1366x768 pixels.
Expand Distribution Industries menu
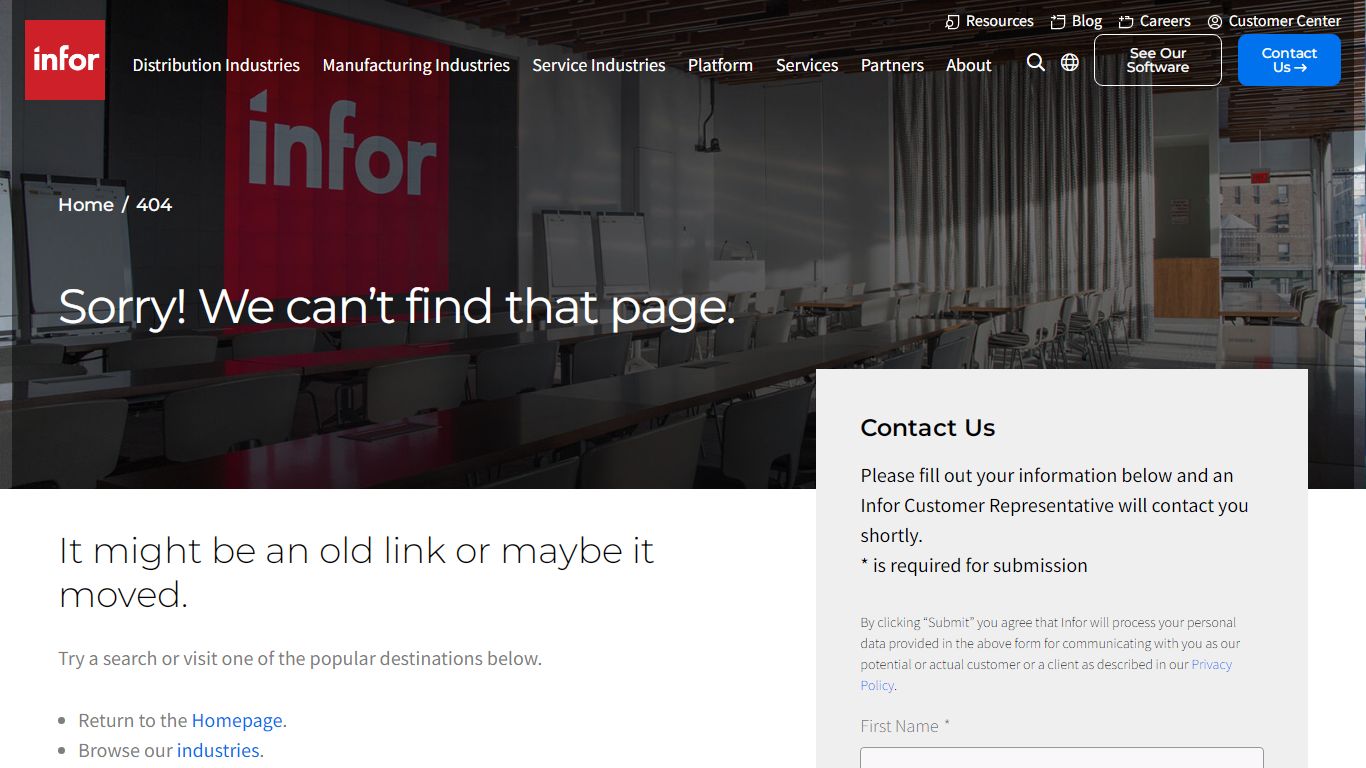point(216,65)
